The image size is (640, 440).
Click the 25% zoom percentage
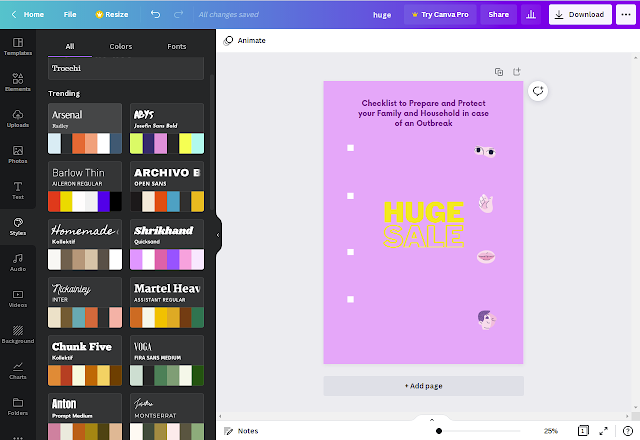[551, 431]
